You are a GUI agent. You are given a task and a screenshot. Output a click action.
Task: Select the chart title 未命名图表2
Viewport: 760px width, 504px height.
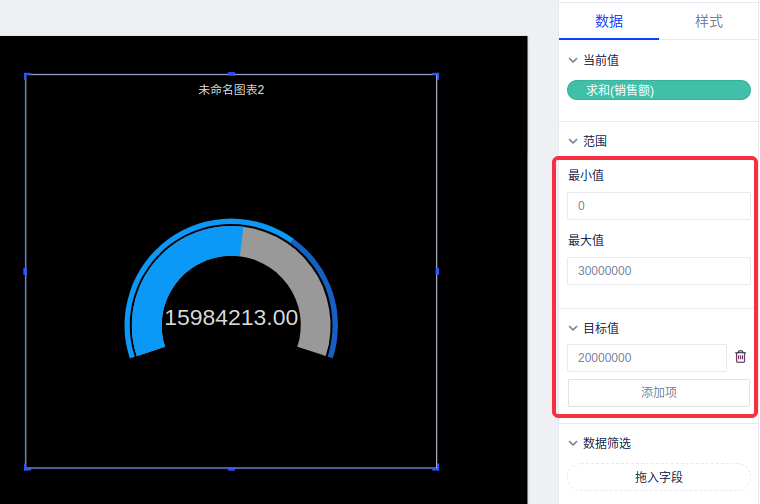[231, 90]
